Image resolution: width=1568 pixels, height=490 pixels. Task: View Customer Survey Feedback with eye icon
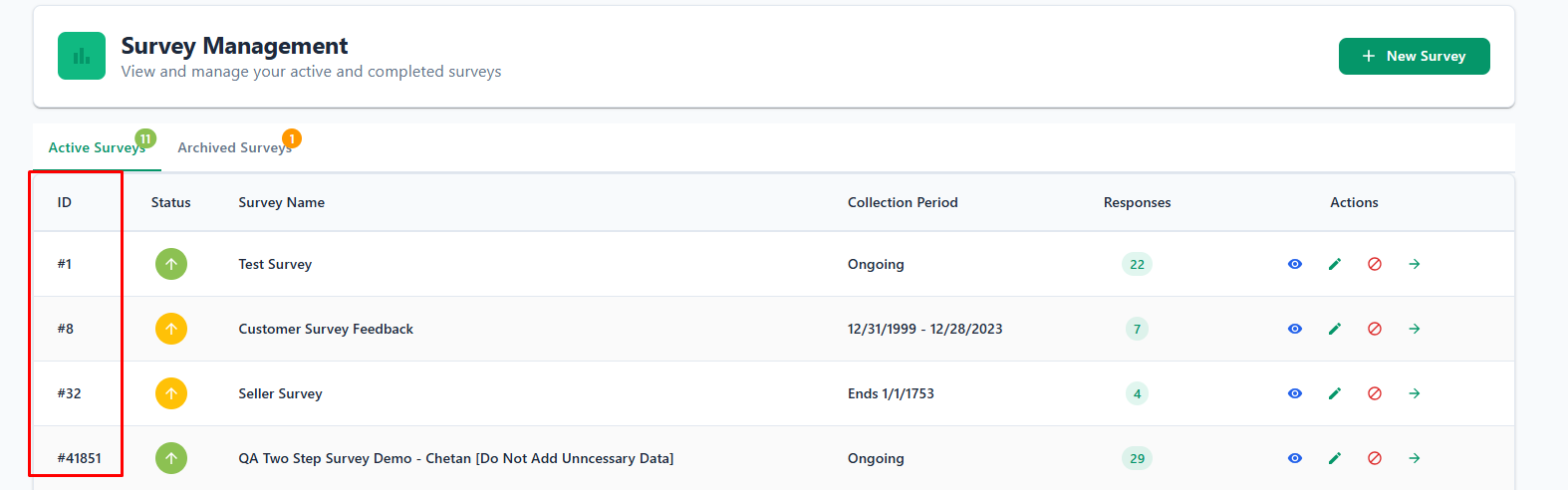pyautogui.click(x=1294, y=329)
